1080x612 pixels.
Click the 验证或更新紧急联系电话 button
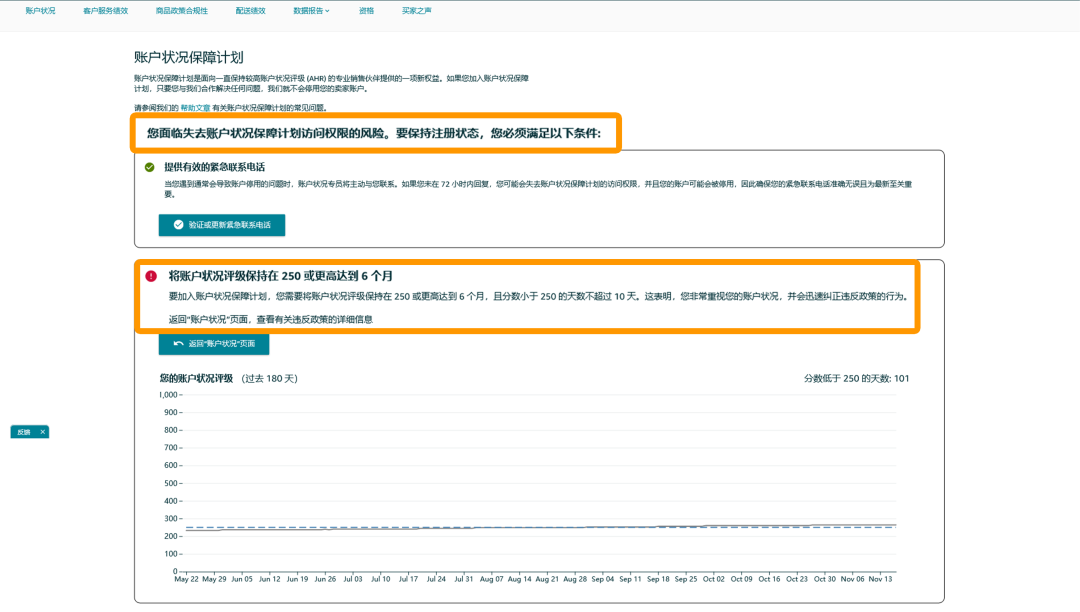click(x=222, y=225)
